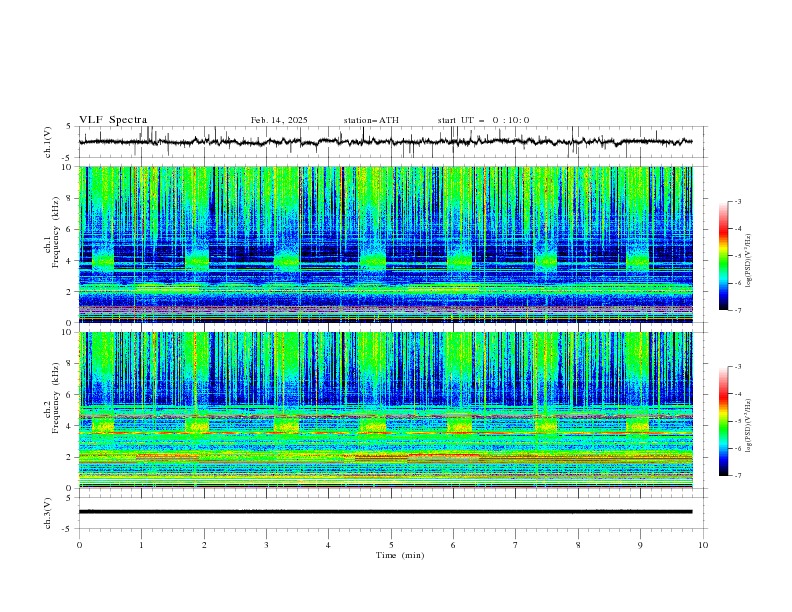Click the lower color bar label 'log(PSD)(V²/Hz)'
Viewport: 792px width, 612px height.
[x=748, y=426]
